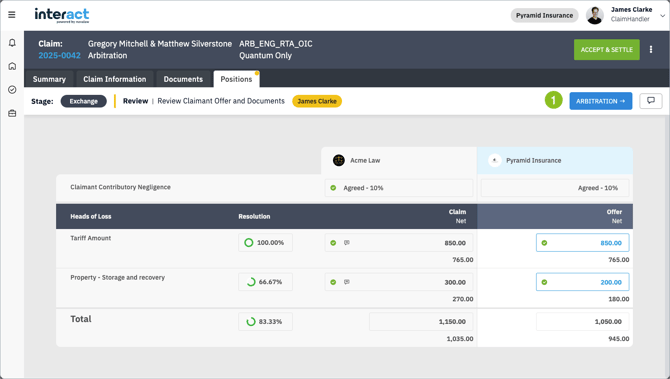Open Pyramid Insurance organisation selector
This screenshot has height=379, width=670.
tap(544, 15)
